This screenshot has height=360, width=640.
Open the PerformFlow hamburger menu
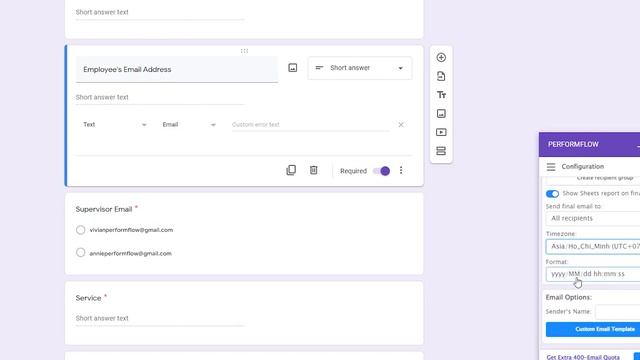point(551,167)
